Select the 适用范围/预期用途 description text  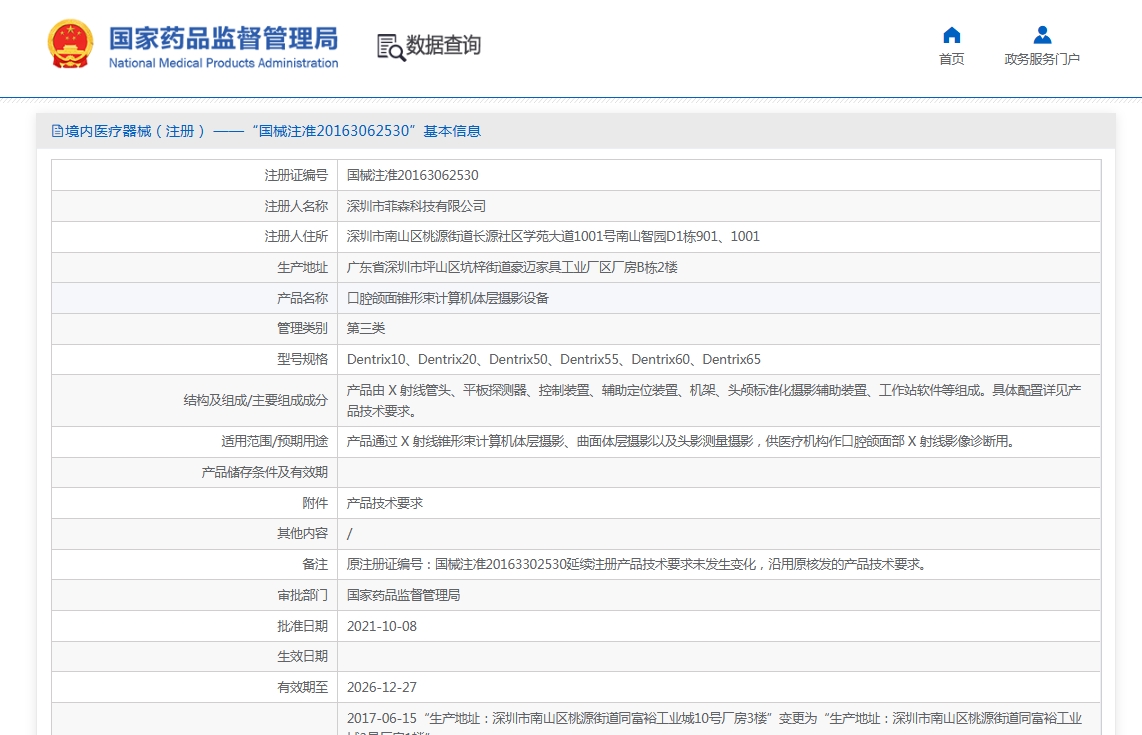(x=681, y=441)
